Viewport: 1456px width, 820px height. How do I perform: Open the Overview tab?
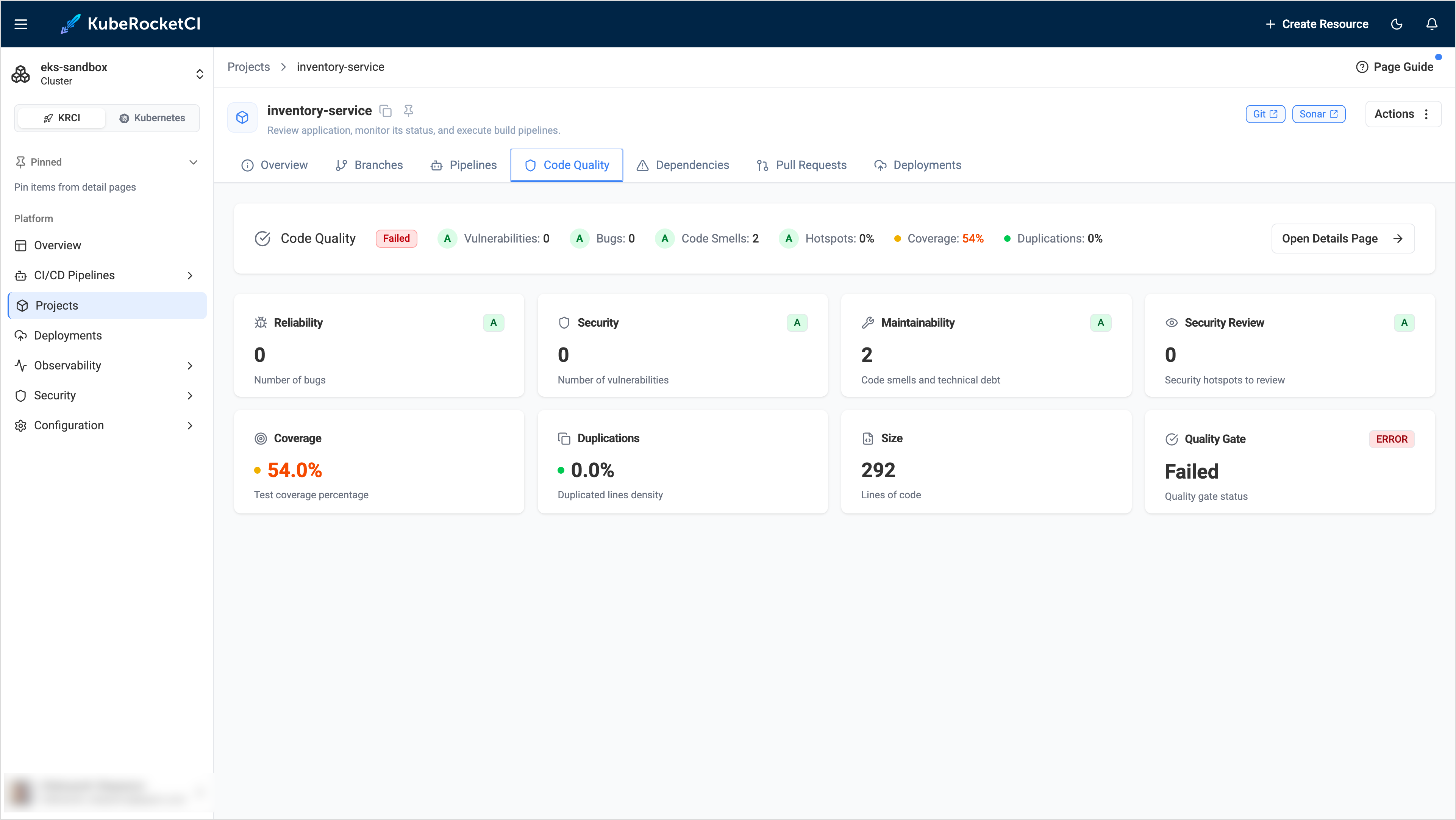[274, 165]
